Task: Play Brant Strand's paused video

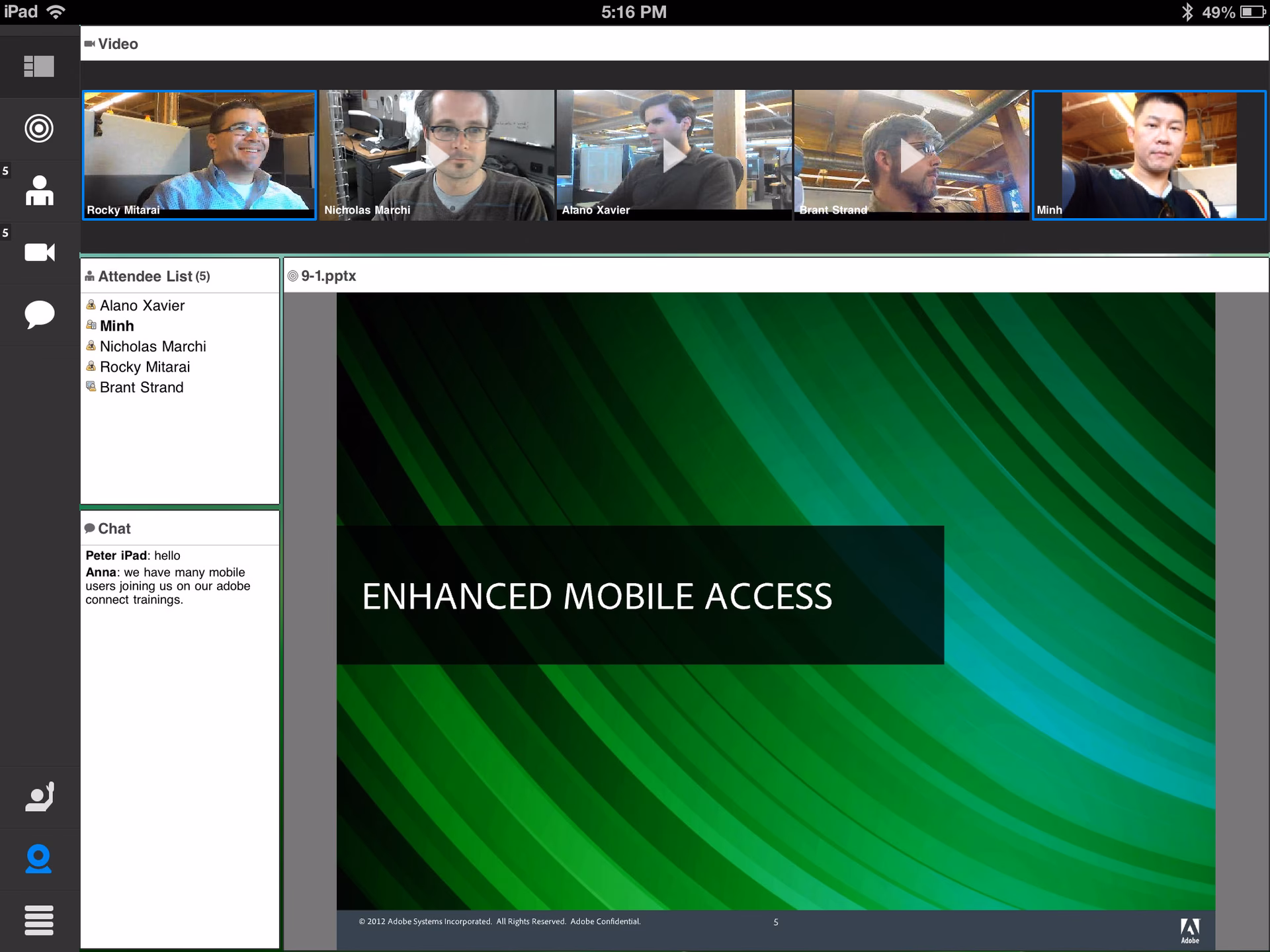Action: pos(911,155)
